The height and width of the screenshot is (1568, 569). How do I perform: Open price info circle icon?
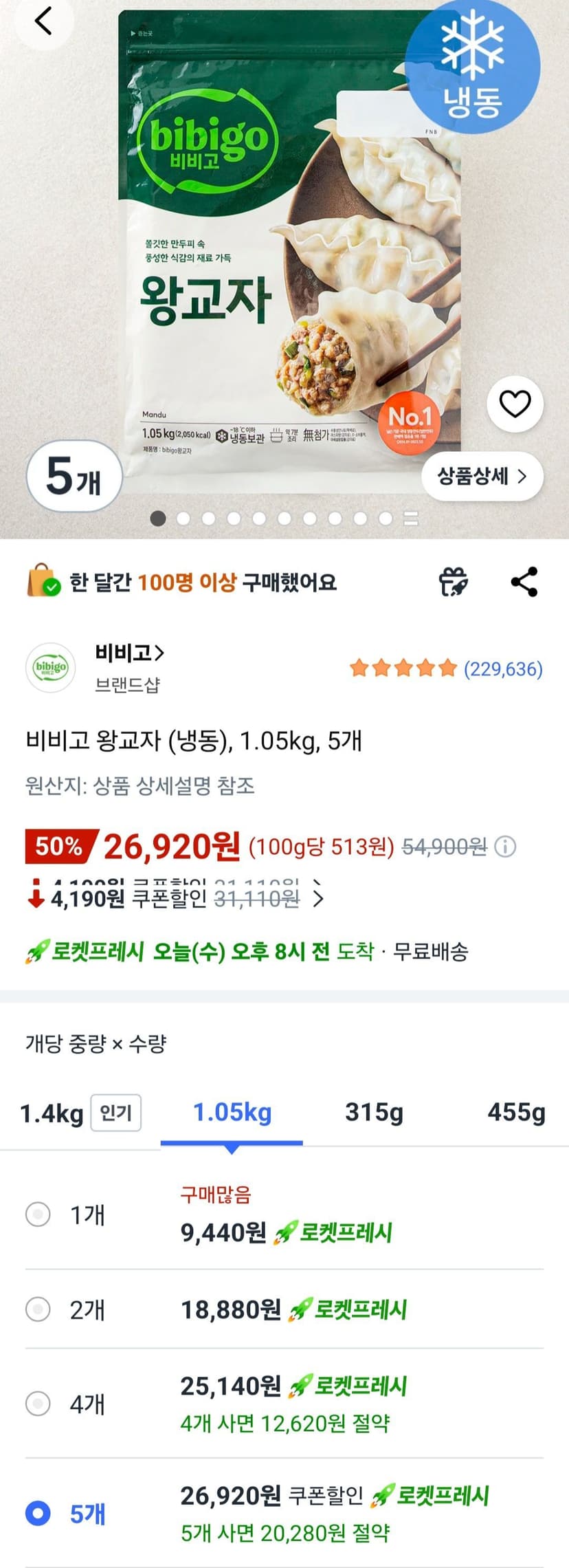click(x=506, y=846)
